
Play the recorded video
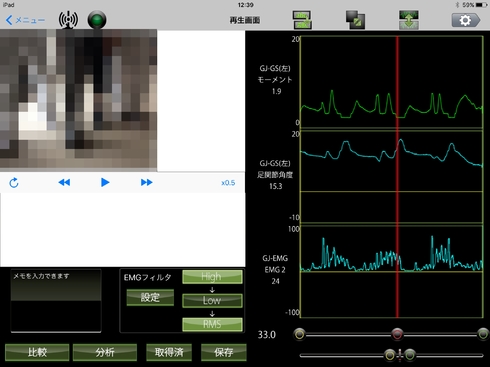pos(105,182)
